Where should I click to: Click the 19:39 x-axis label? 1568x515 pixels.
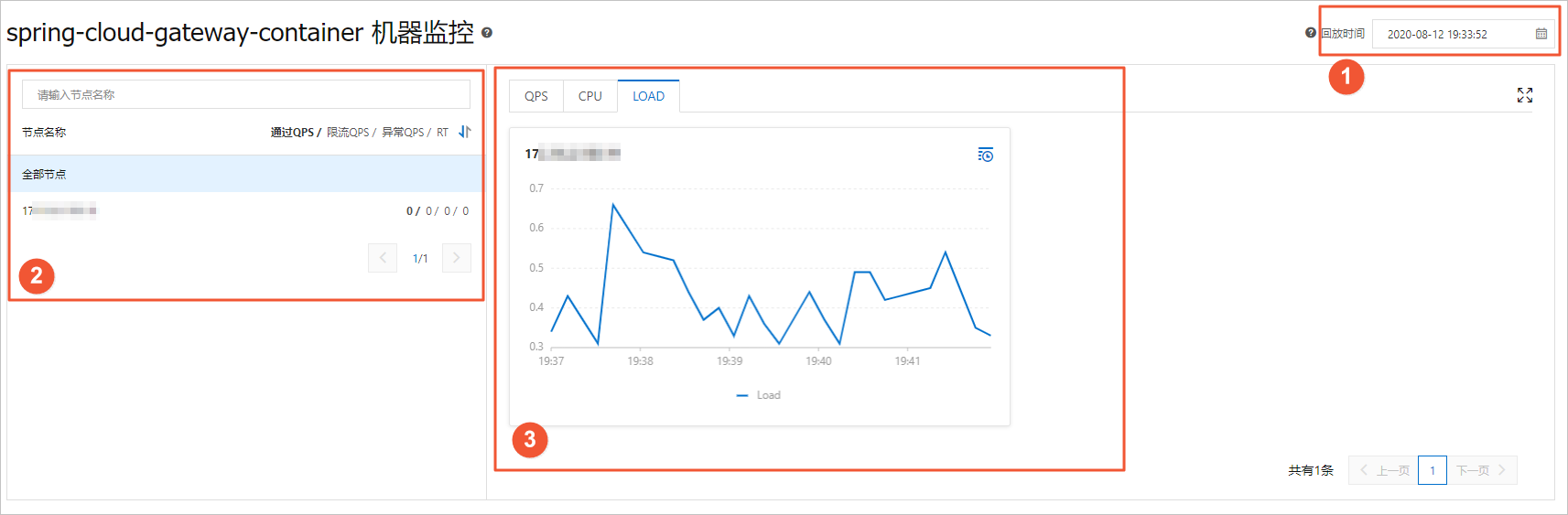tap(730, 361)
